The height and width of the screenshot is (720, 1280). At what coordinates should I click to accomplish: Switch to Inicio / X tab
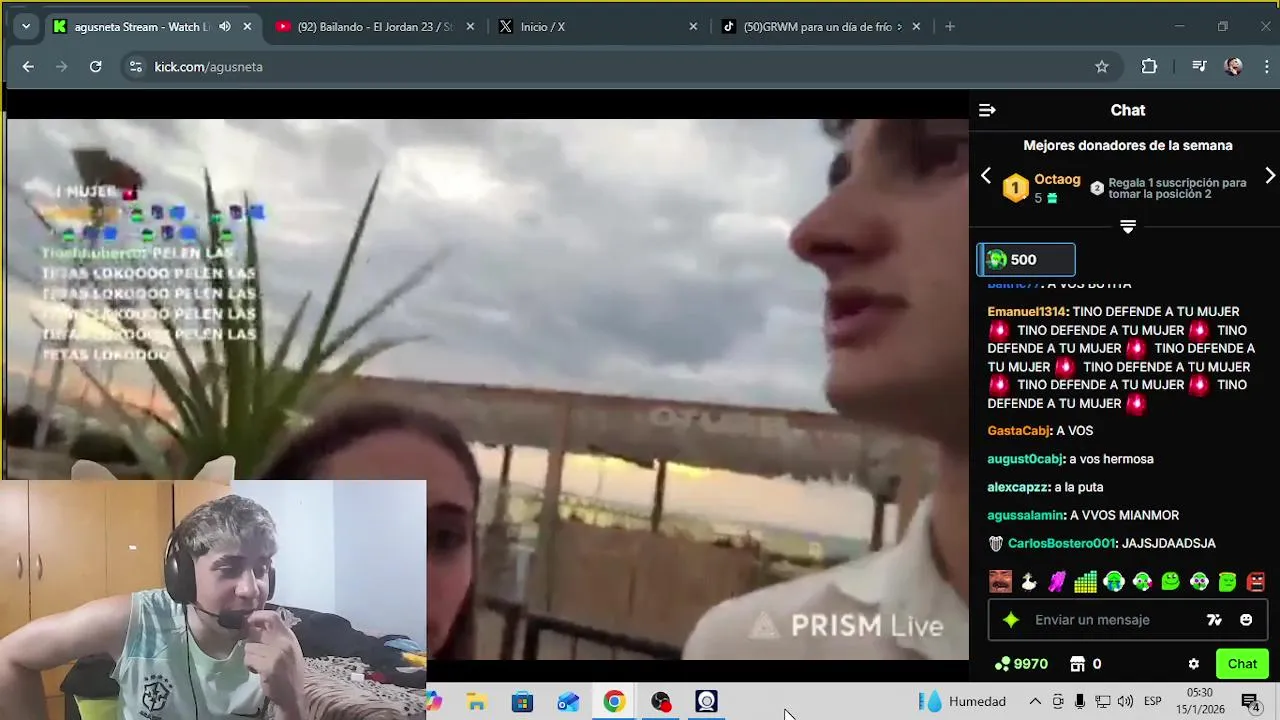(598, 27)
